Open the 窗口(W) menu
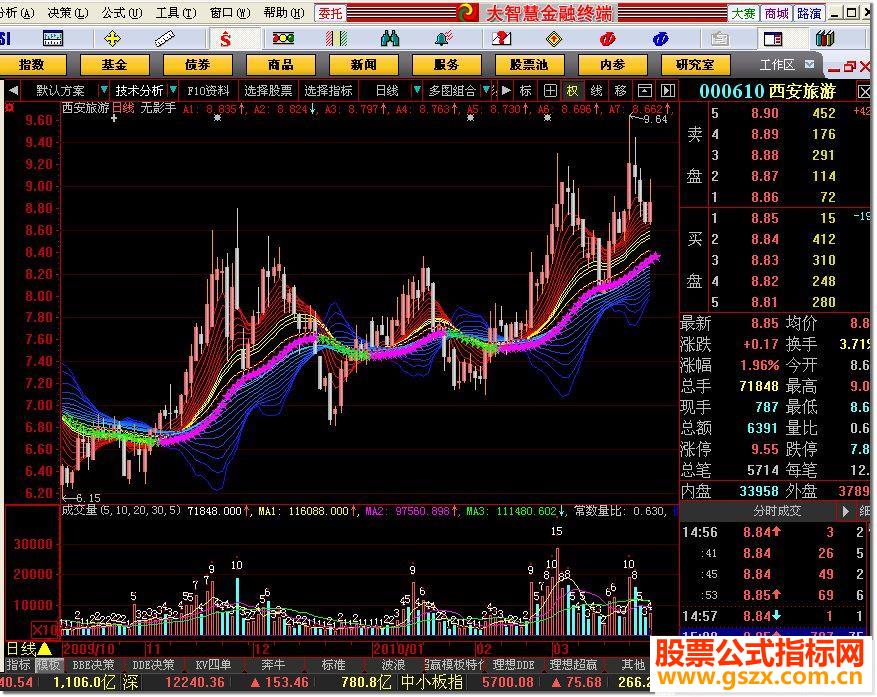877x697 pixels. tap(230, 12)
